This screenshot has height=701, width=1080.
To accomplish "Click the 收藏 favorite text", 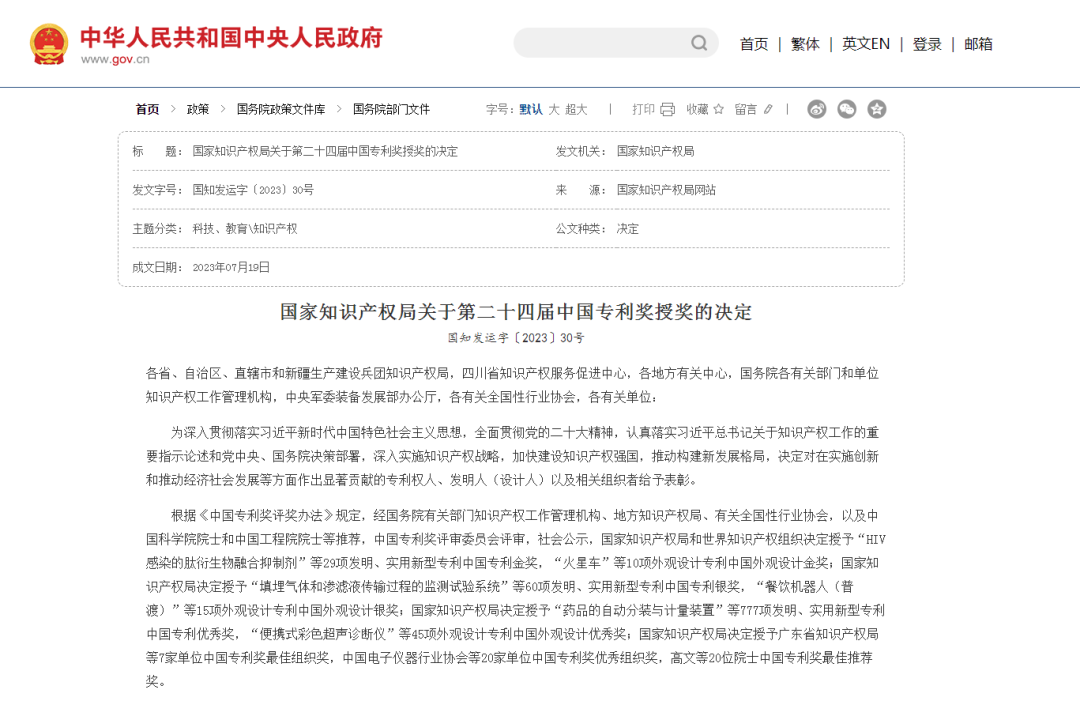I will click(x=697, y=109).
